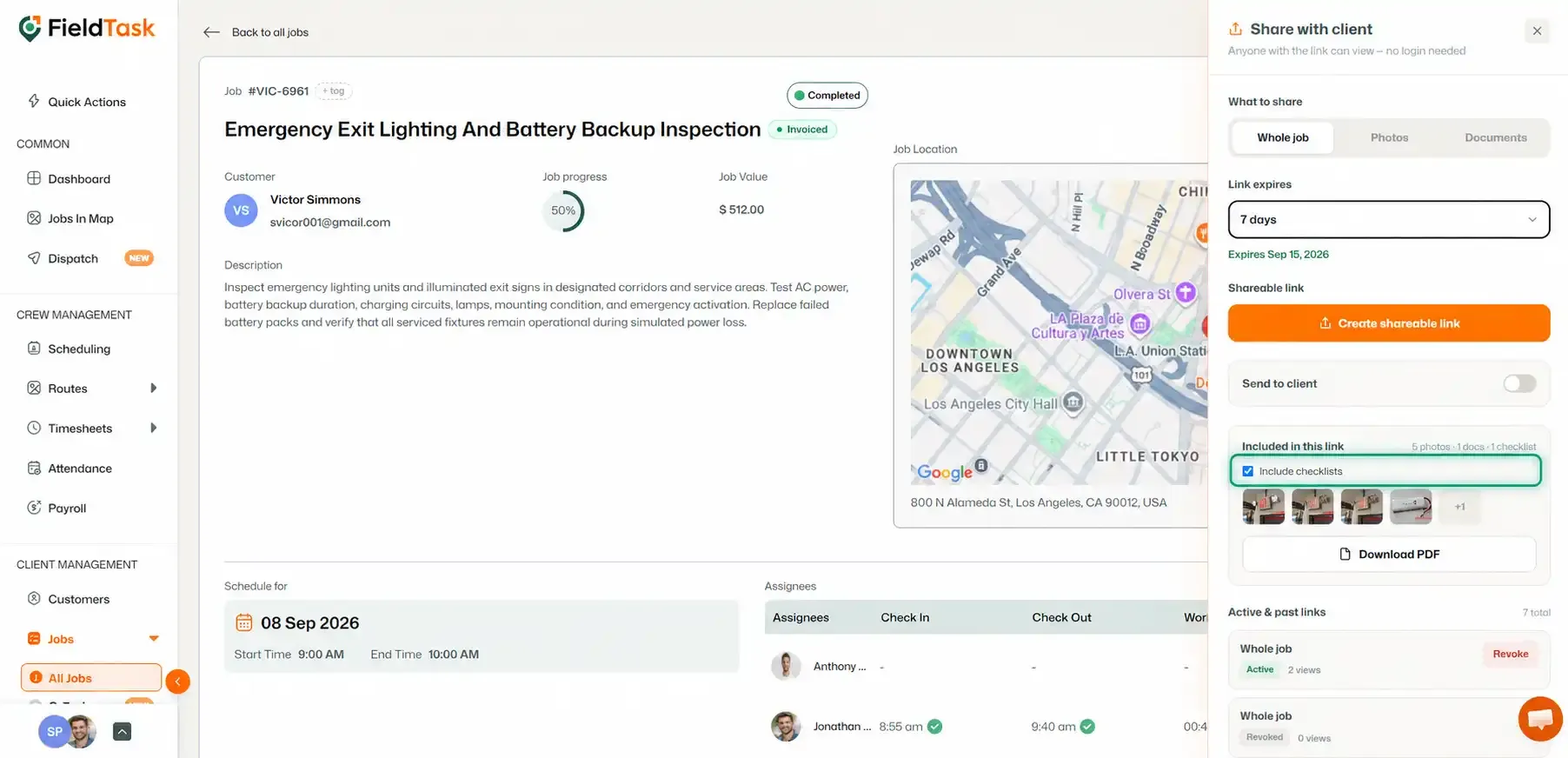1568x758 pixels.
Task: Select the Whole job share tab
Action: click(1282, 137)
